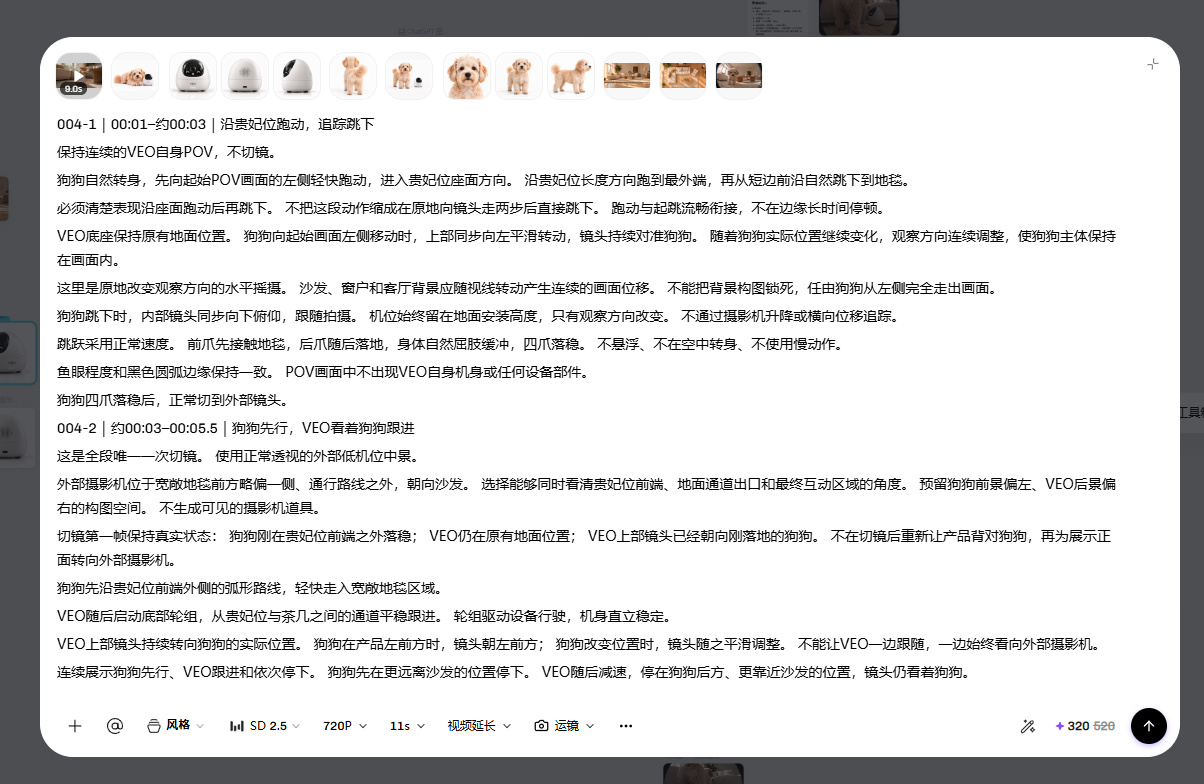Select the front-view white robot thumbnail
Viewport: 1204px width, 784px height.
193,75
